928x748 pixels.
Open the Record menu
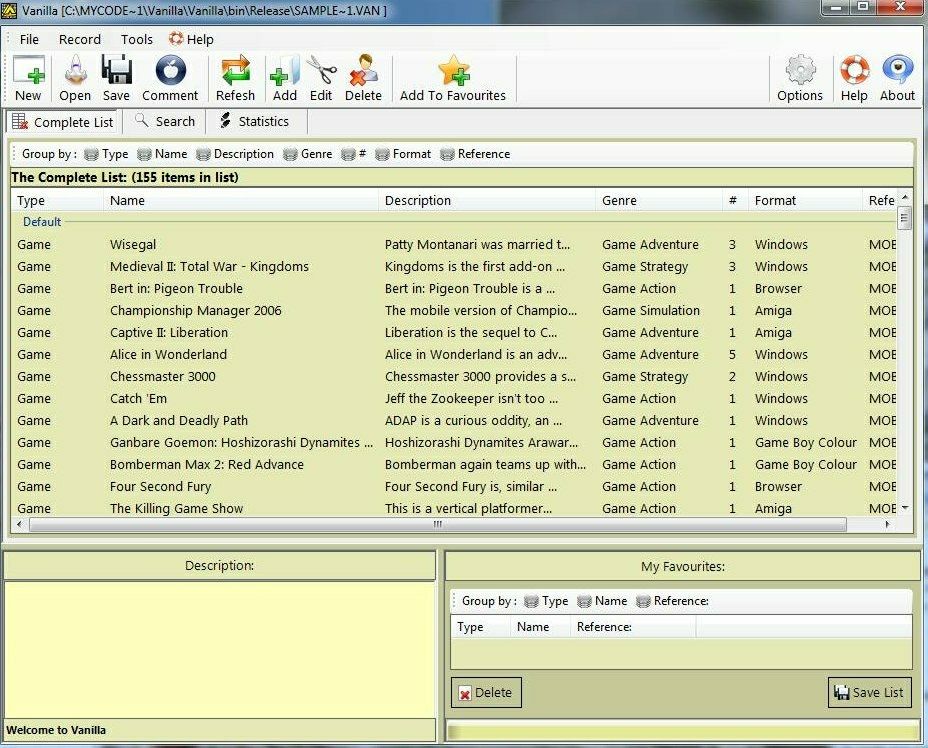pyautogui.click(x=79, y=39)
